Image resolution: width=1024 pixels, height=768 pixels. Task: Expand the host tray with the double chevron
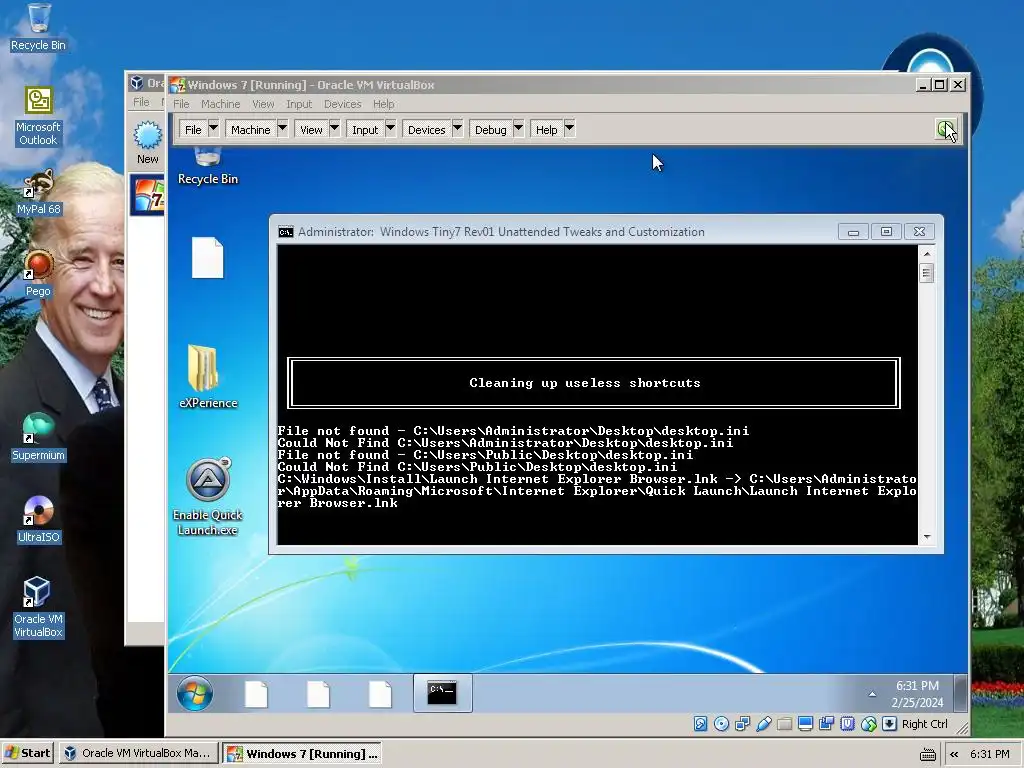pos(954,754)
